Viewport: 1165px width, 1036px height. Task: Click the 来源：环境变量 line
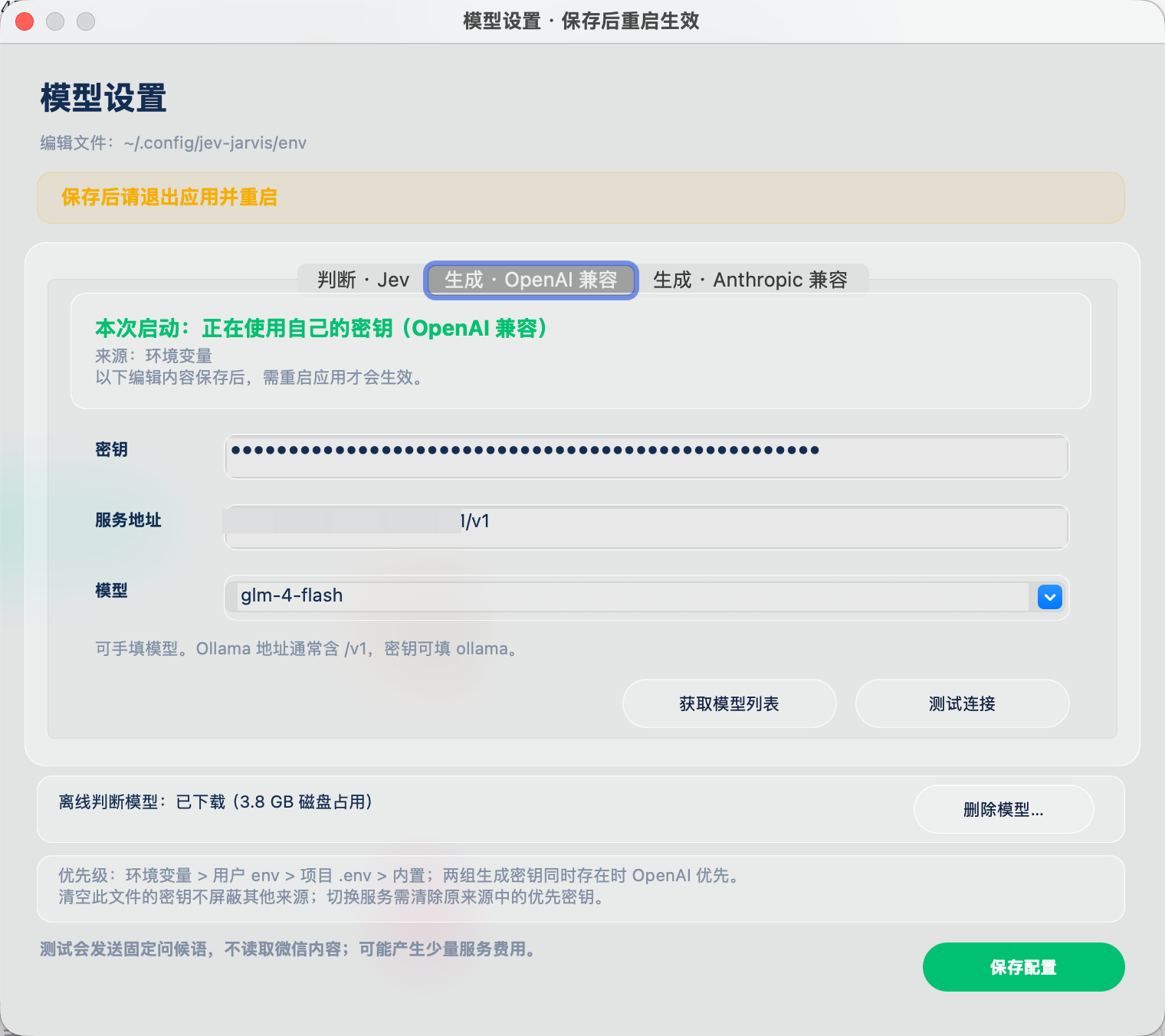click(153, 356)
